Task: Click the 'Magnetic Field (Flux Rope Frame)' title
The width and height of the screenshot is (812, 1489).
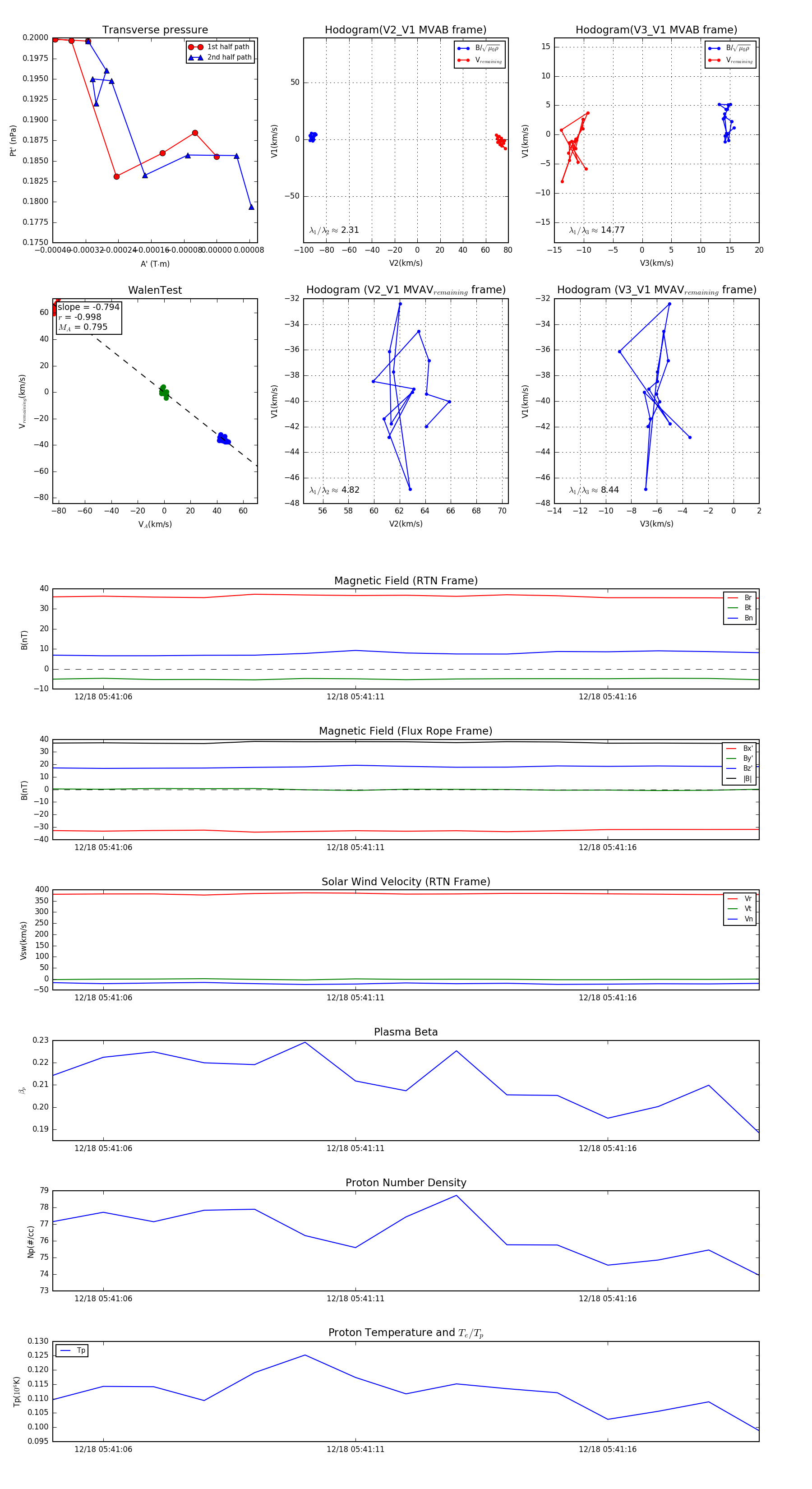Action: click(x=406, y=731)
